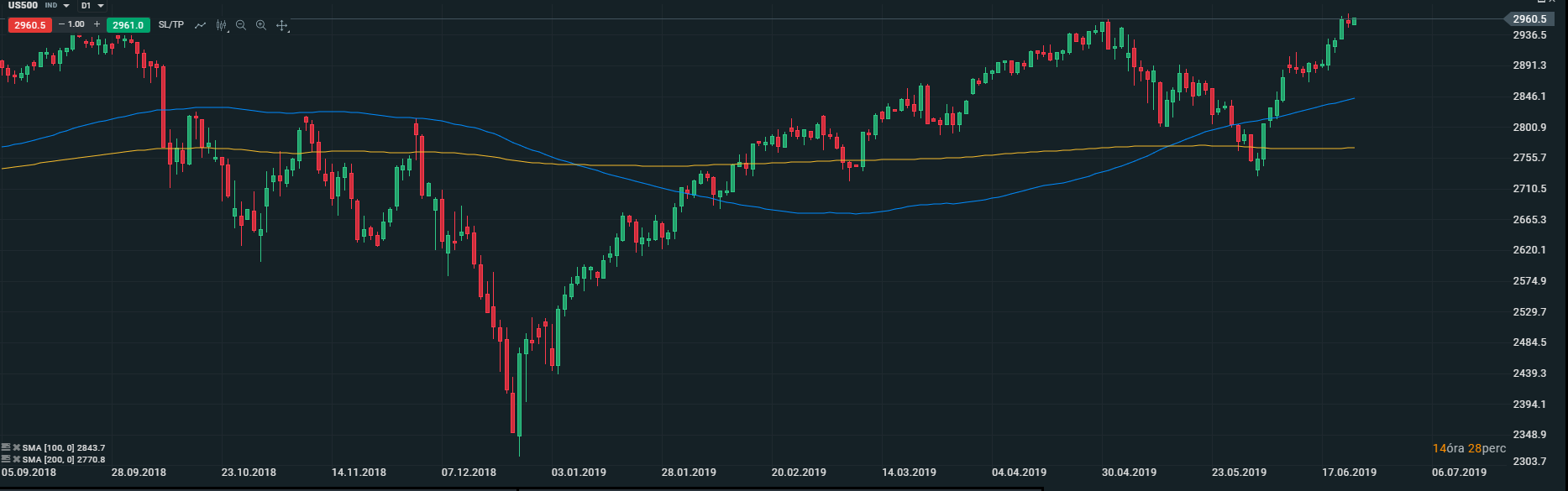Expand the US500 instrument dropdown

tap(66, 6)
